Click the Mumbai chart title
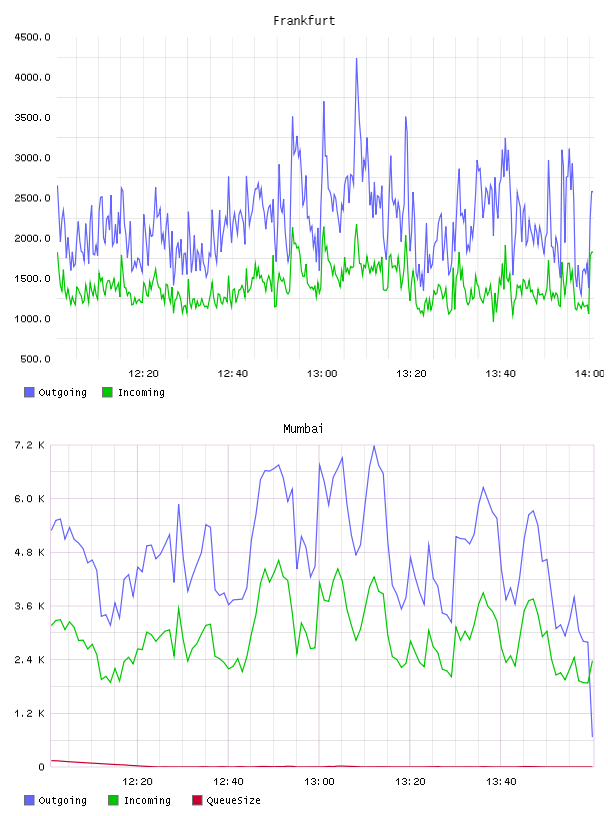 pyautogui.click(x=303, y=429)
